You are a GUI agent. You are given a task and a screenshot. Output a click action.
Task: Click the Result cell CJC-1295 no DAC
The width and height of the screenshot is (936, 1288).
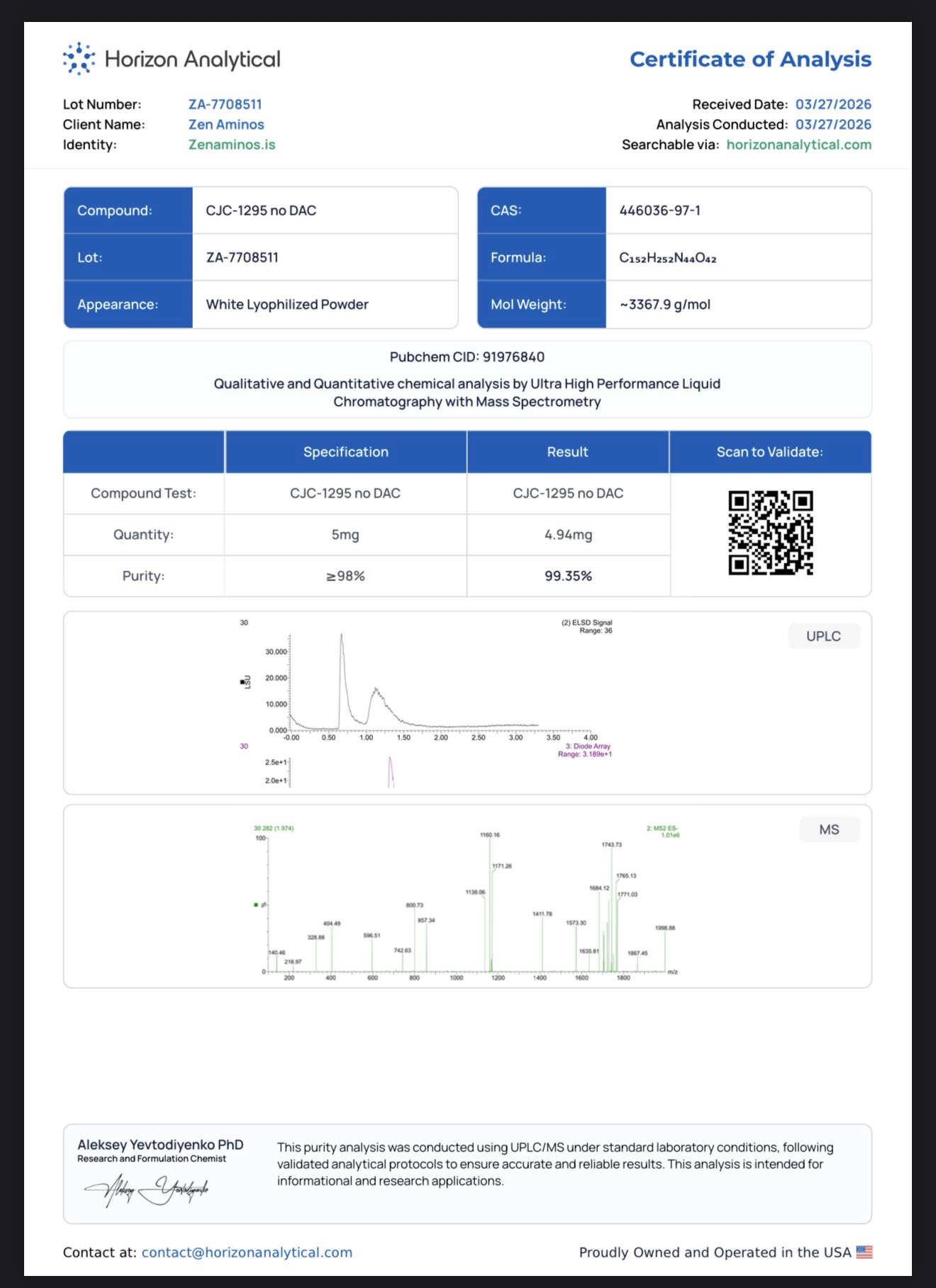point(568,493)
